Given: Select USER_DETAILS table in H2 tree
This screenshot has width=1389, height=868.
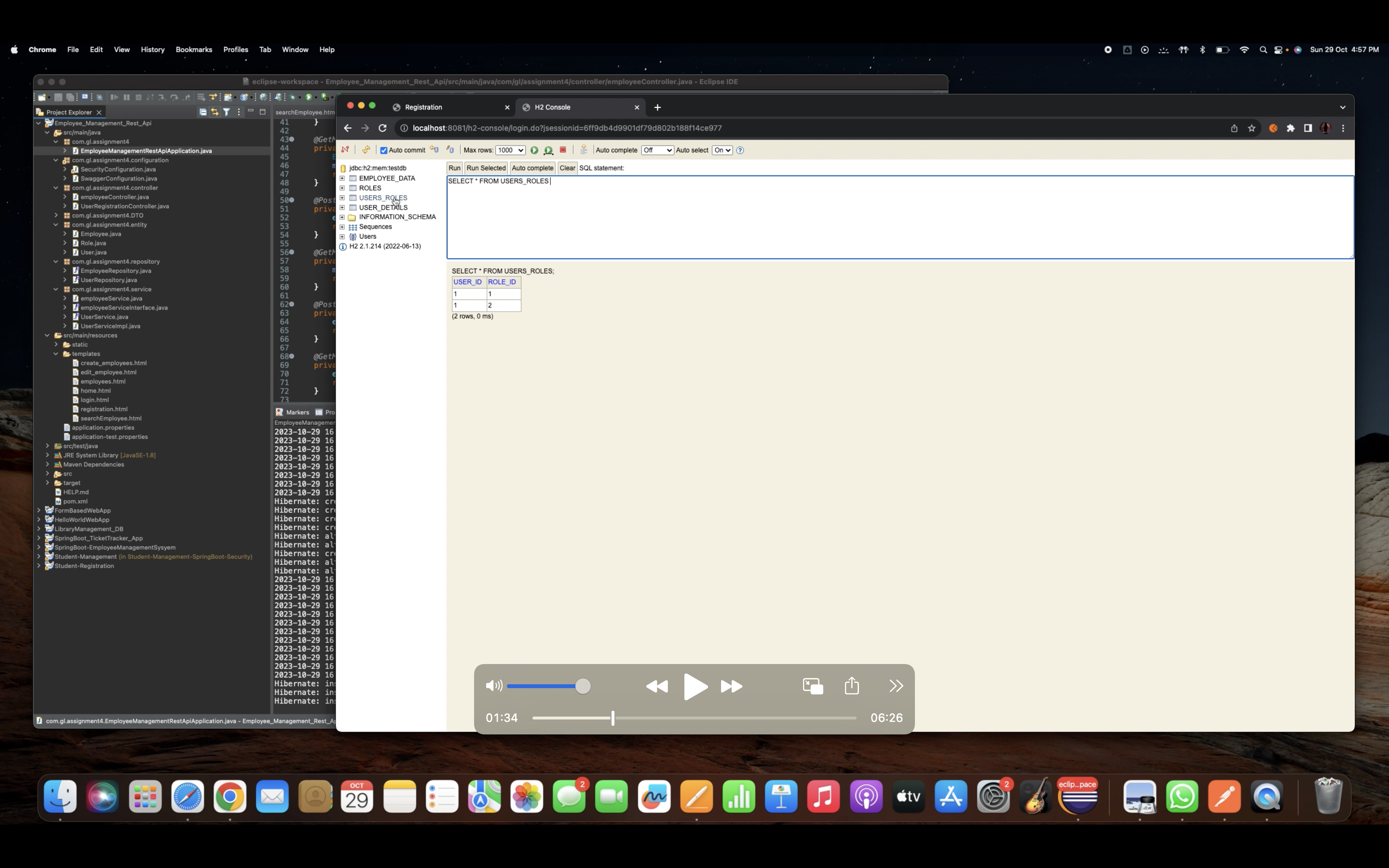Looking at the screenshot, I should coord(383,207).
